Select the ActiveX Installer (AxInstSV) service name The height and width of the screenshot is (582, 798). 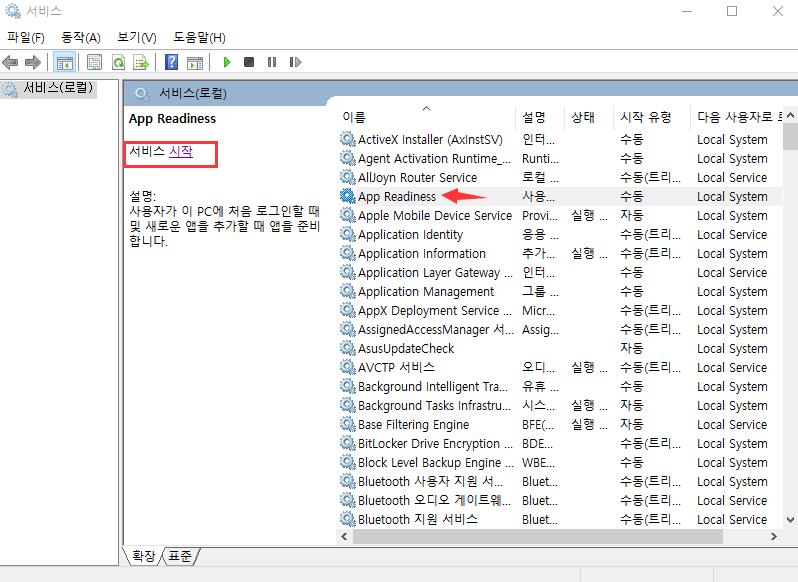coord(430,139)
